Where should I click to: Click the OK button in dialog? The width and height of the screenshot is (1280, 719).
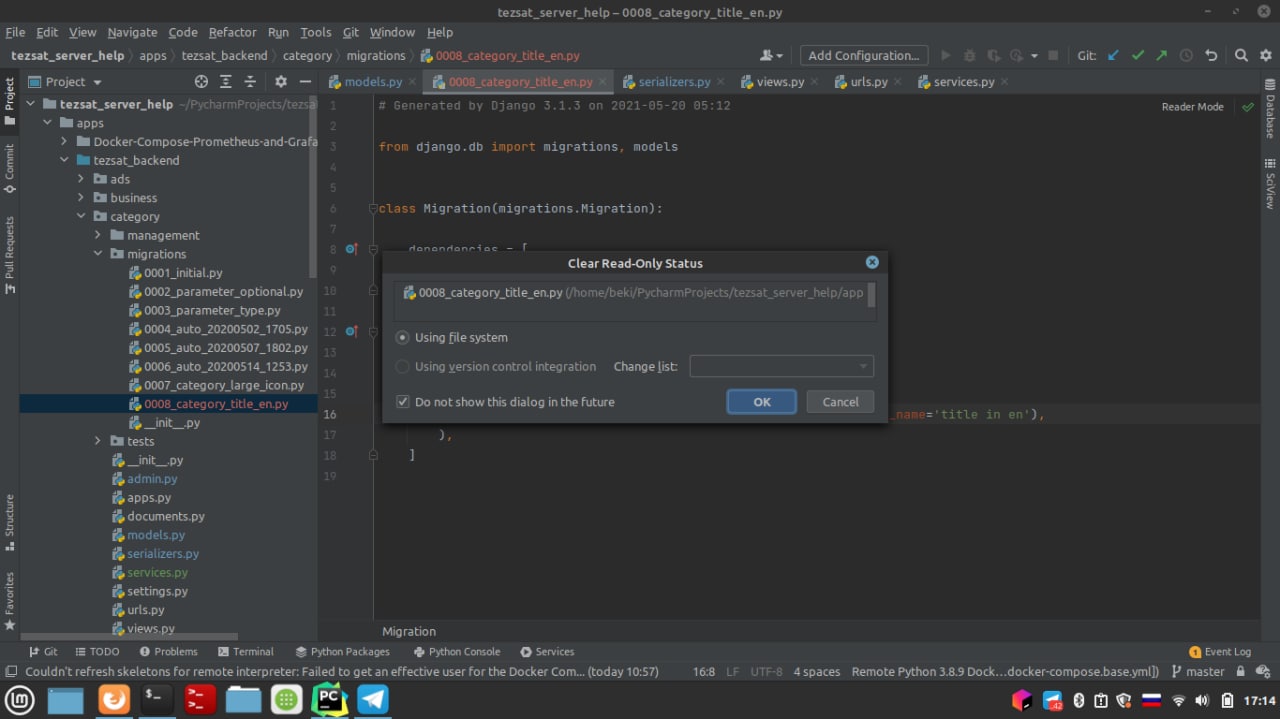pos(762,402)
